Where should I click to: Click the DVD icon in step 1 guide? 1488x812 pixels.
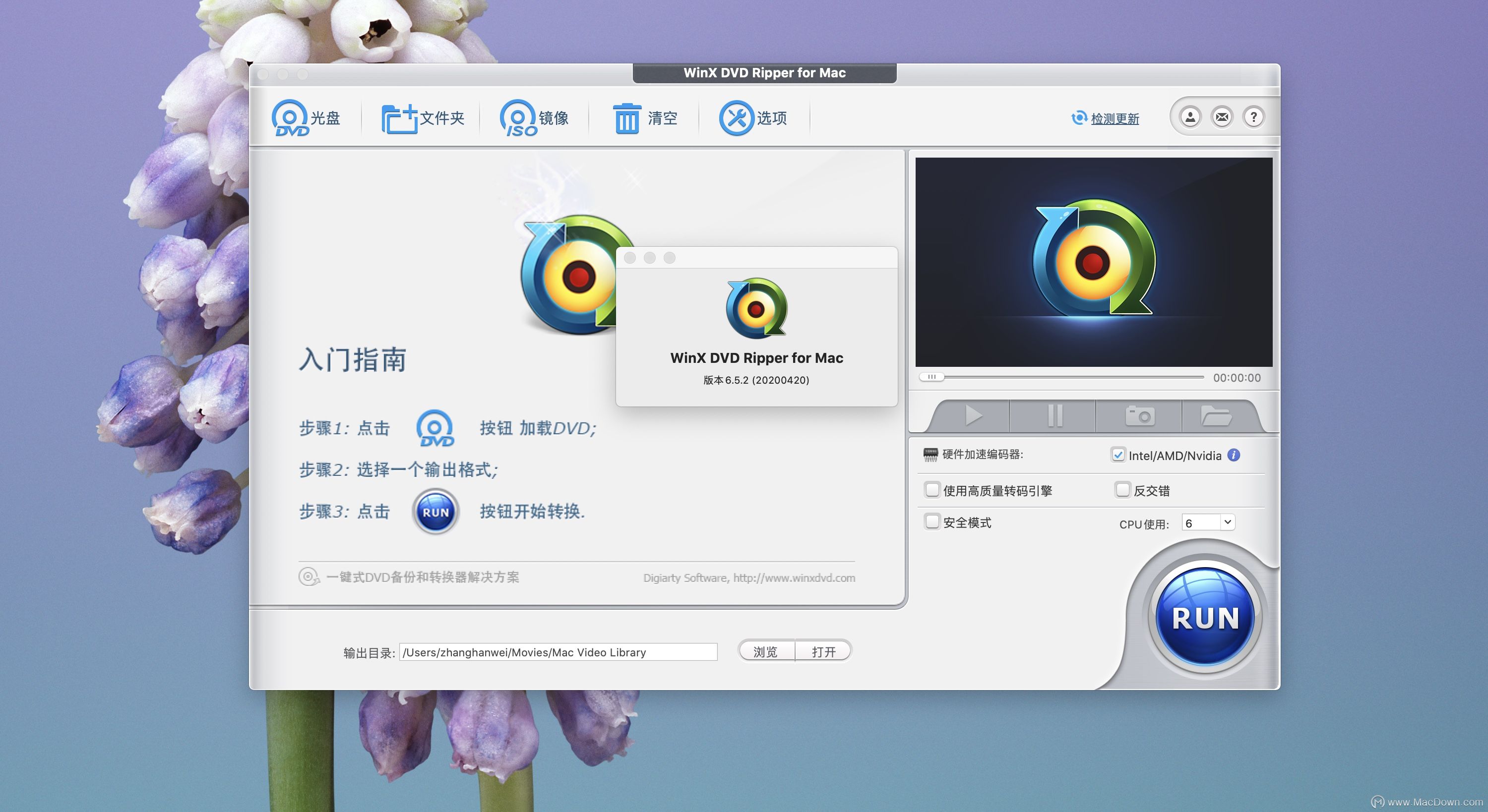coord(435,428)
